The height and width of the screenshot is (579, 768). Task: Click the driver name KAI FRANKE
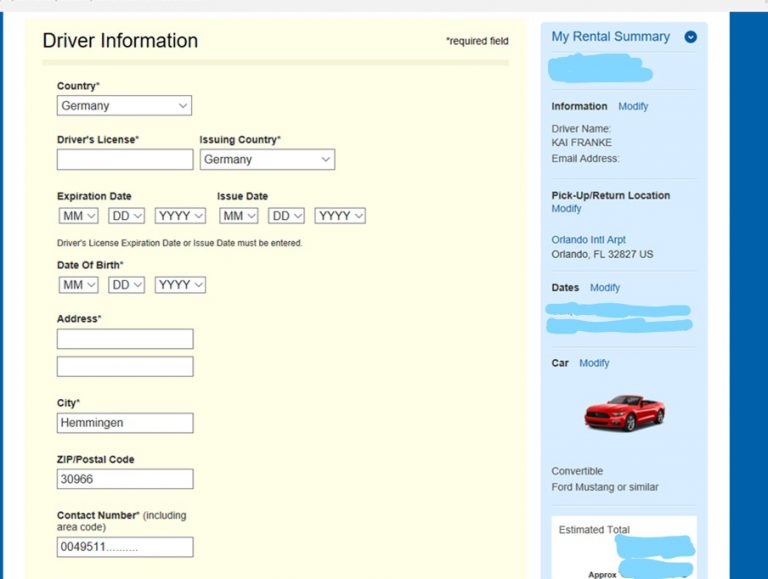click(581, 143)
